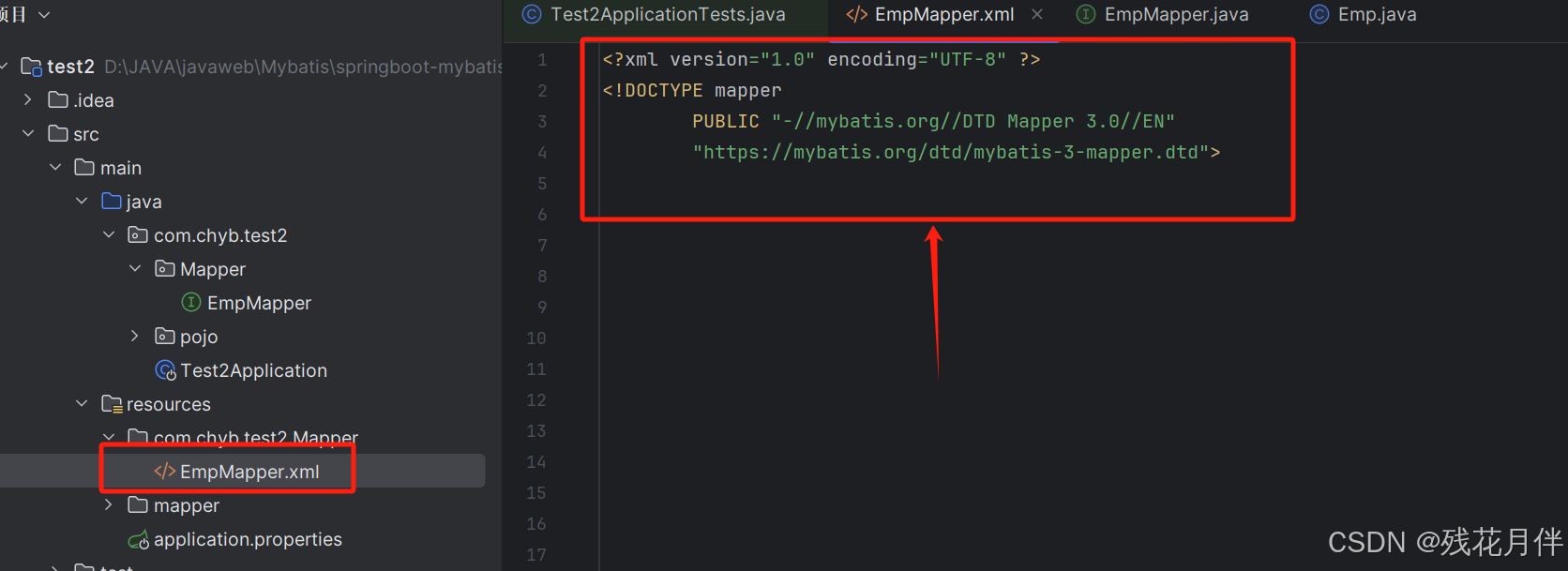Collapse the test2 project root chevron
This screenshot has height=571, width=1568.
click(4, 67)
